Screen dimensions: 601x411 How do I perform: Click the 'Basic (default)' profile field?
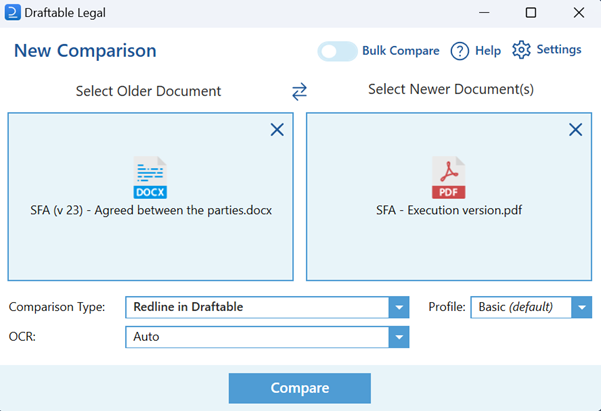(x=531, y=307)
